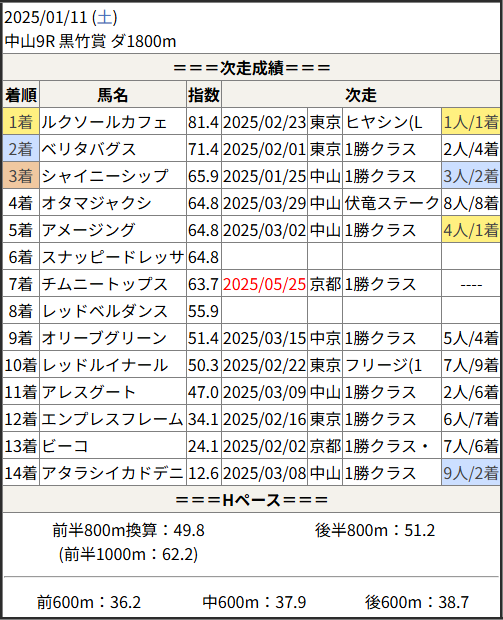Viewport: 503px width, 620px height.
Task: Click race name 伏竜ステーク
Action: (x=391, y=203)
